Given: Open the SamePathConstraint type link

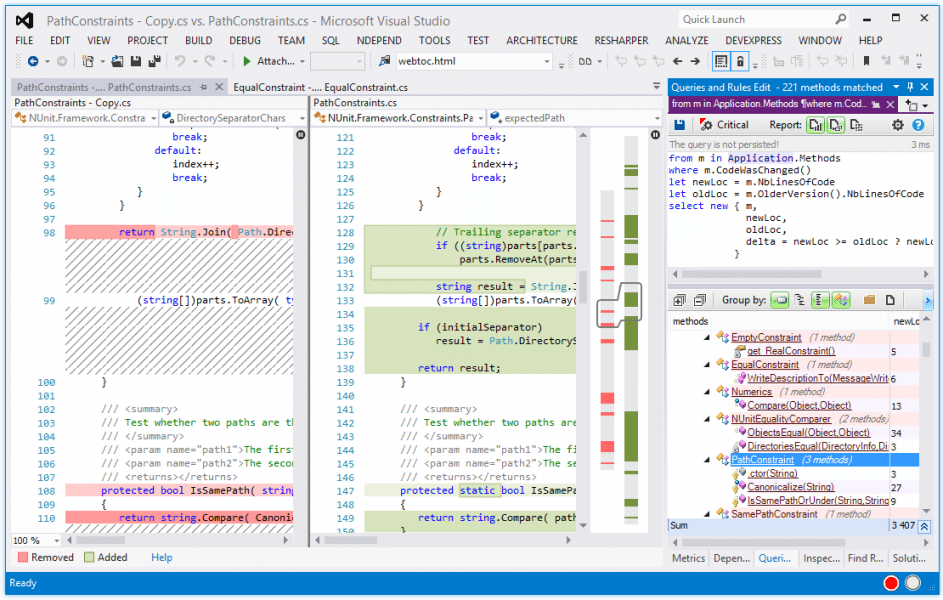Looking at the screenshot, I should (774, 514).
